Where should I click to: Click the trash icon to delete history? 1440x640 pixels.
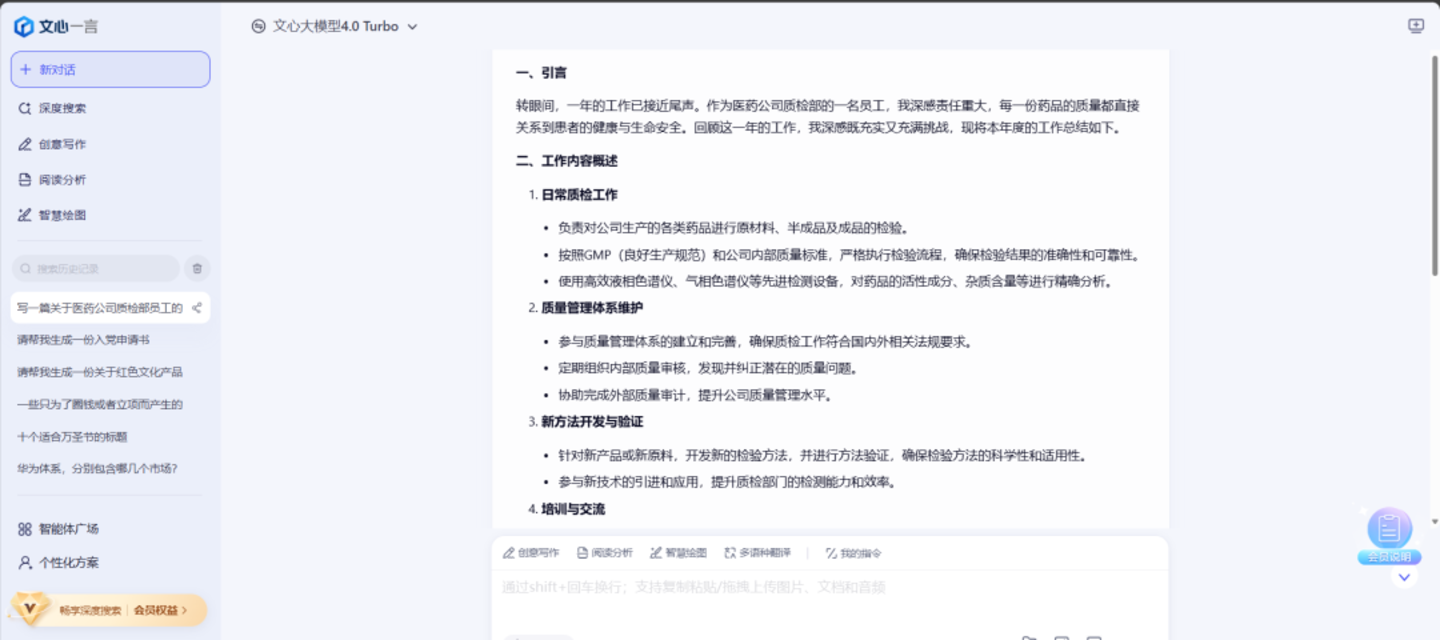click(x=197, y=268)
